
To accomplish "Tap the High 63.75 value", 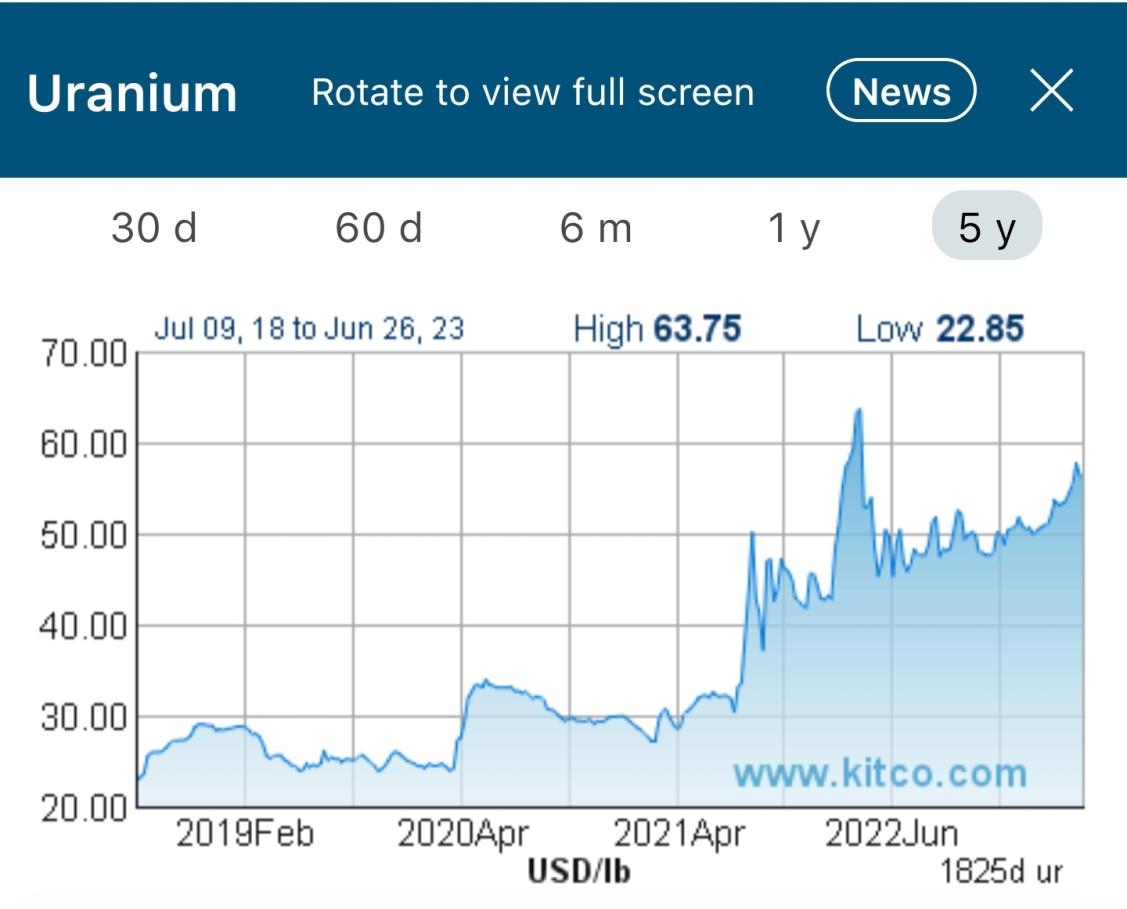I will (657, 329).
